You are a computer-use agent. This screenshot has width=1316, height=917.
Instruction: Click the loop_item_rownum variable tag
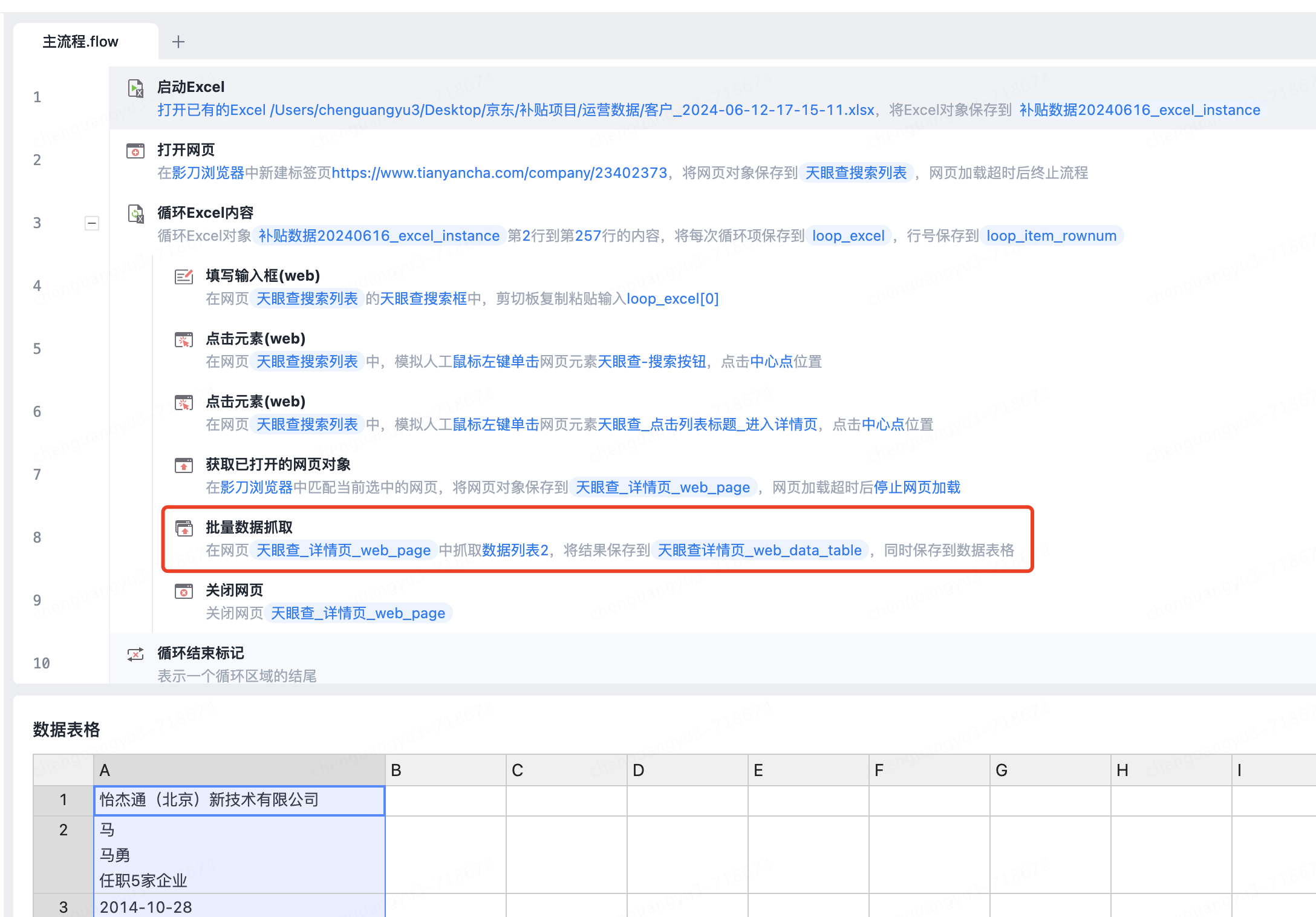click(1051, 236)
